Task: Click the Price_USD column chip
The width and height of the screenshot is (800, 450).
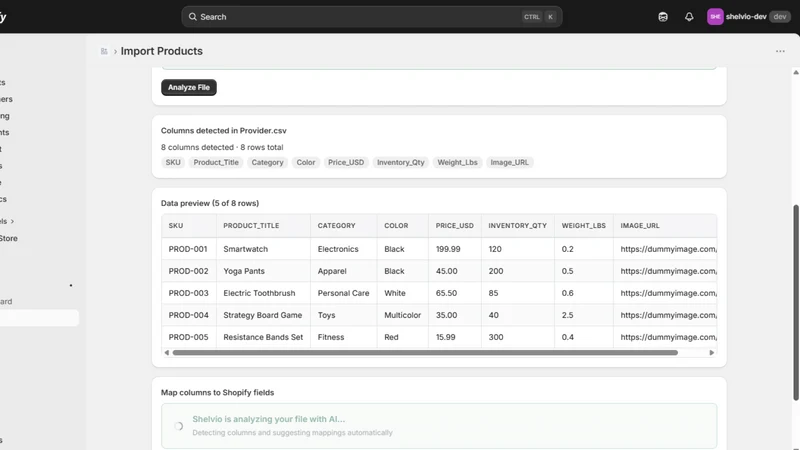Action: (x=346, y=162)
